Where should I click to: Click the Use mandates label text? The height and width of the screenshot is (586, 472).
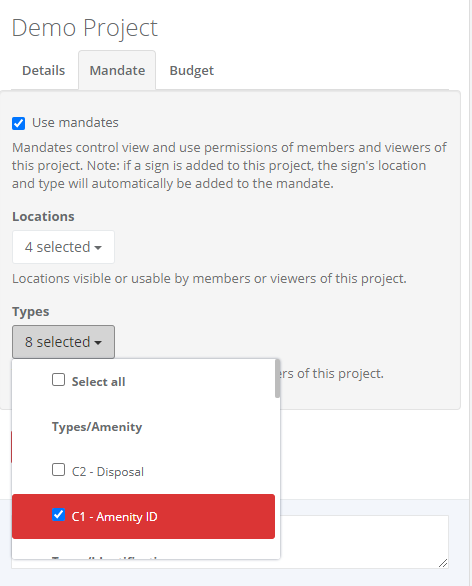tap(75, 123)
